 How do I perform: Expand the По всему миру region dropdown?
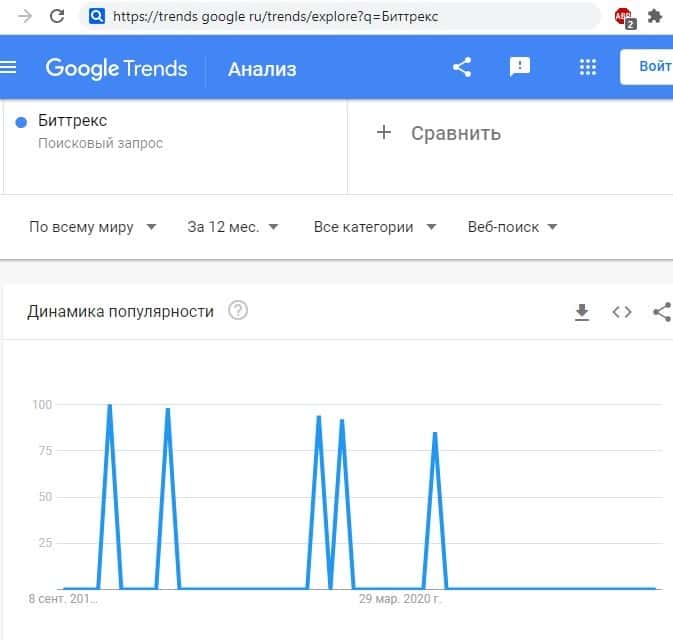(x=93, y=227)
